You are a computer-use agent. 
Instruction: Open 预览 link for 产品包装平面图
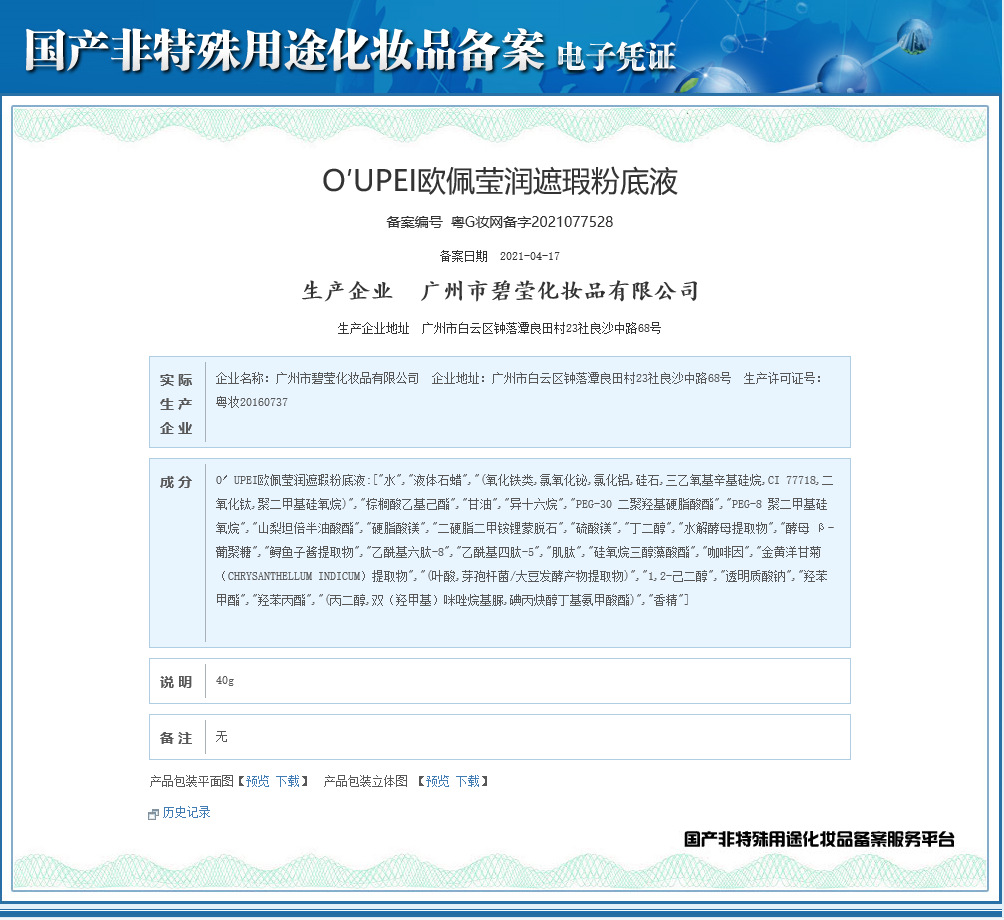[257, 781]
